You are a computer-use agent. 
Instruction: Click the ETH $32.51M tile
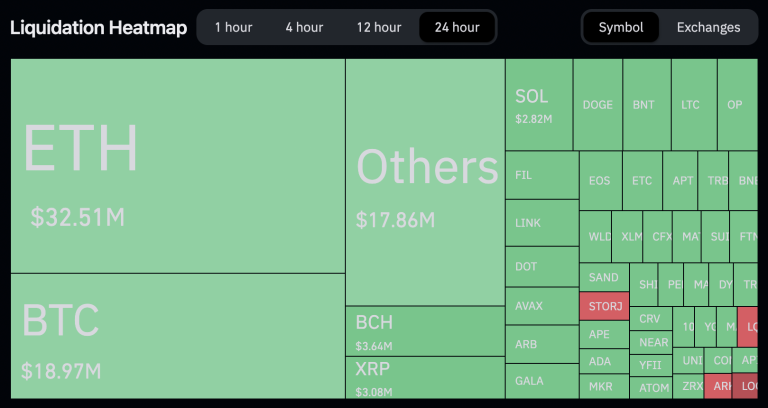(178, 166)
